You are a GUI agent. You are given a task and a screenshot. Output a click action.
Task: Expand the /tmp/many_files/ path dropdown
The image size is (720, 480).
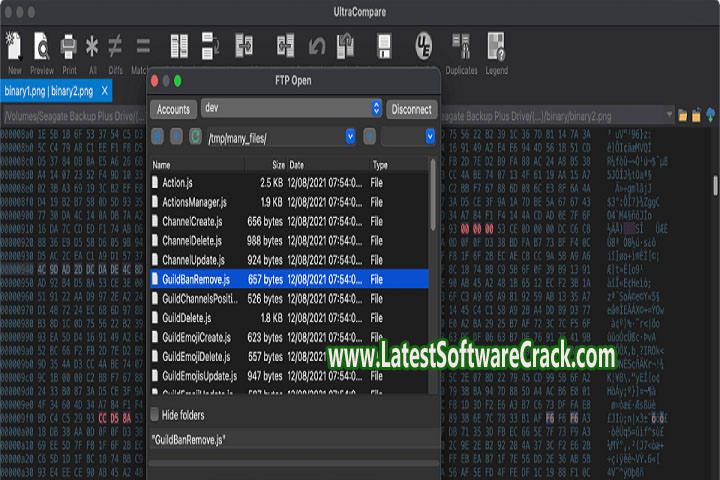(350, 136)
